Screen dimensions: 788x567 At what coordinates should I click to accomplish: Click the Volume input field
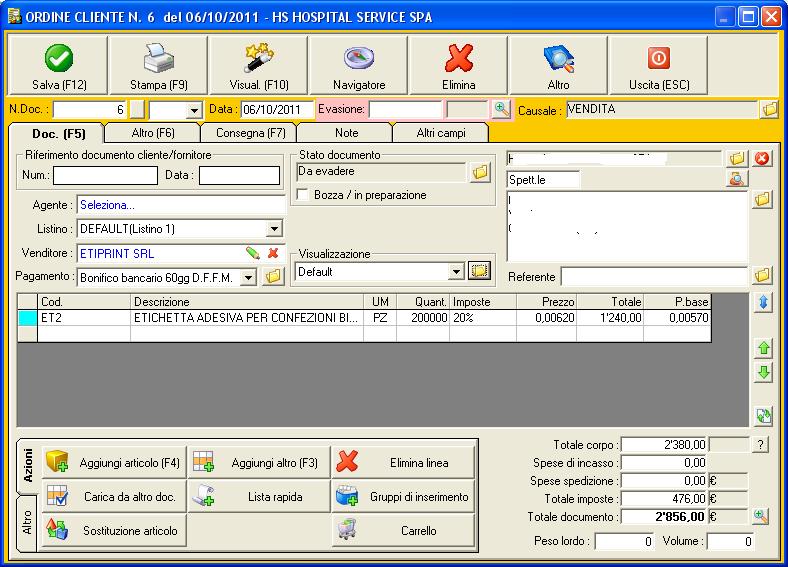(730, 541)
